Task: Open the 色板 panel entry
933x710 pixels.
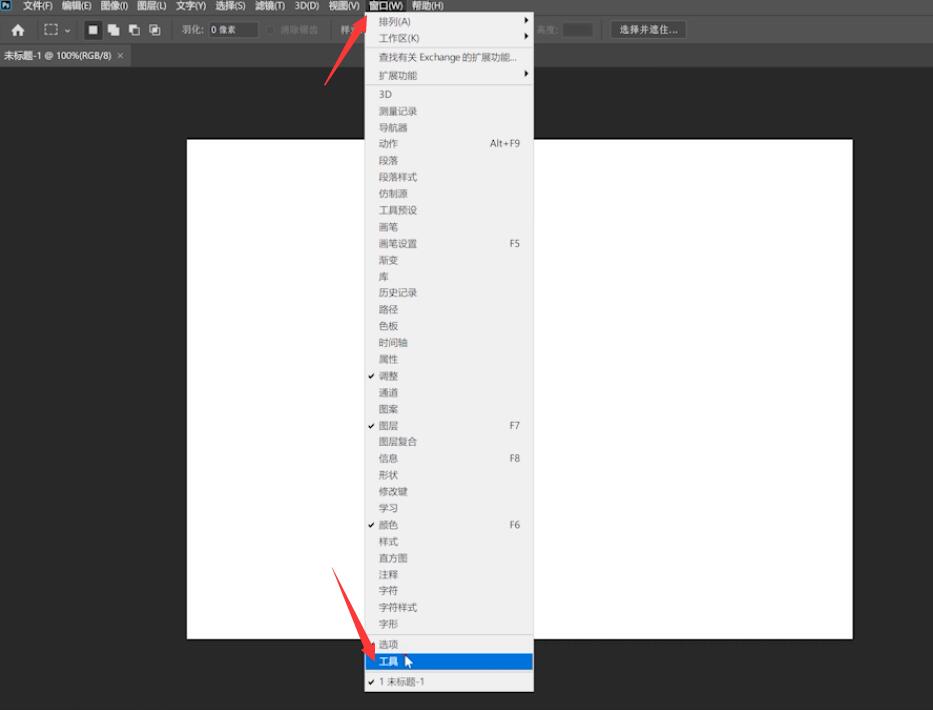Action: click(x=449, y=326)
